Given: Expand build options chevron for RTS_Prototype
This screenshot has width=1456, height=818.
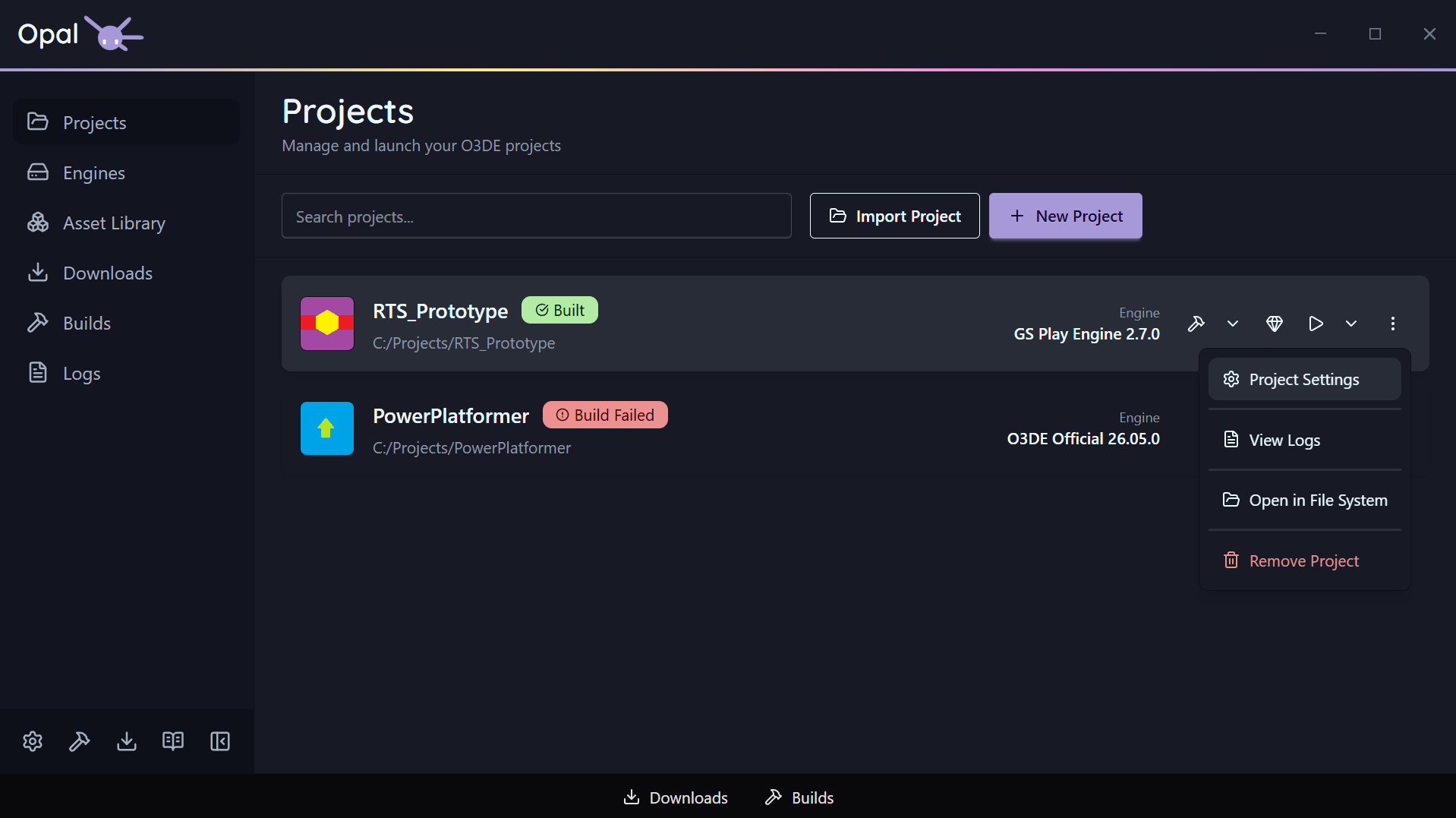Looking at the screenshot, I should click(x=1233, y=324).
